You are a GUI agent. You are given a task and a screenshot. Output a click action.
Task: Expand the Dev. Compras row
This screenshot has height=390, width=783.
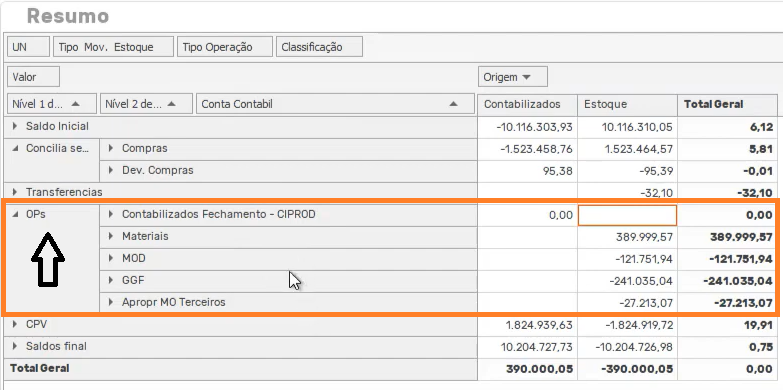click(111, 171)
